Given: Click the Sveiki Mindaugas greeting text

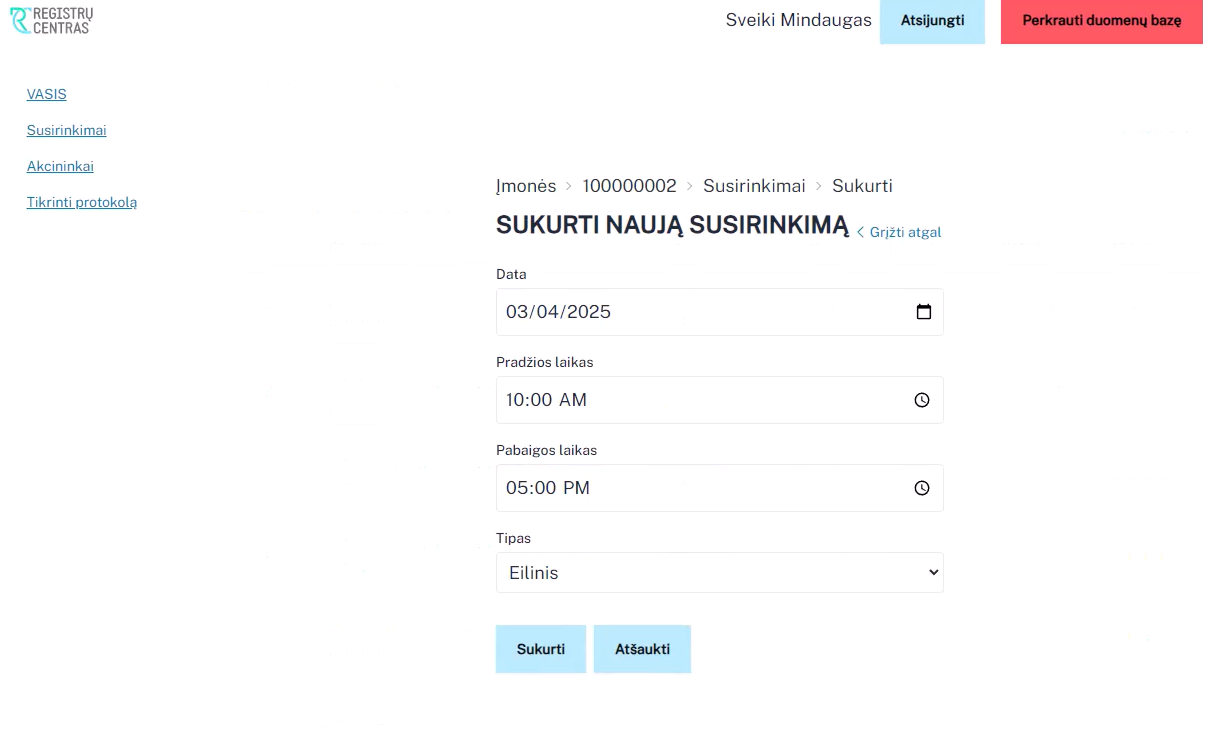Looking at the screenshot, I should tap(799, 20).
